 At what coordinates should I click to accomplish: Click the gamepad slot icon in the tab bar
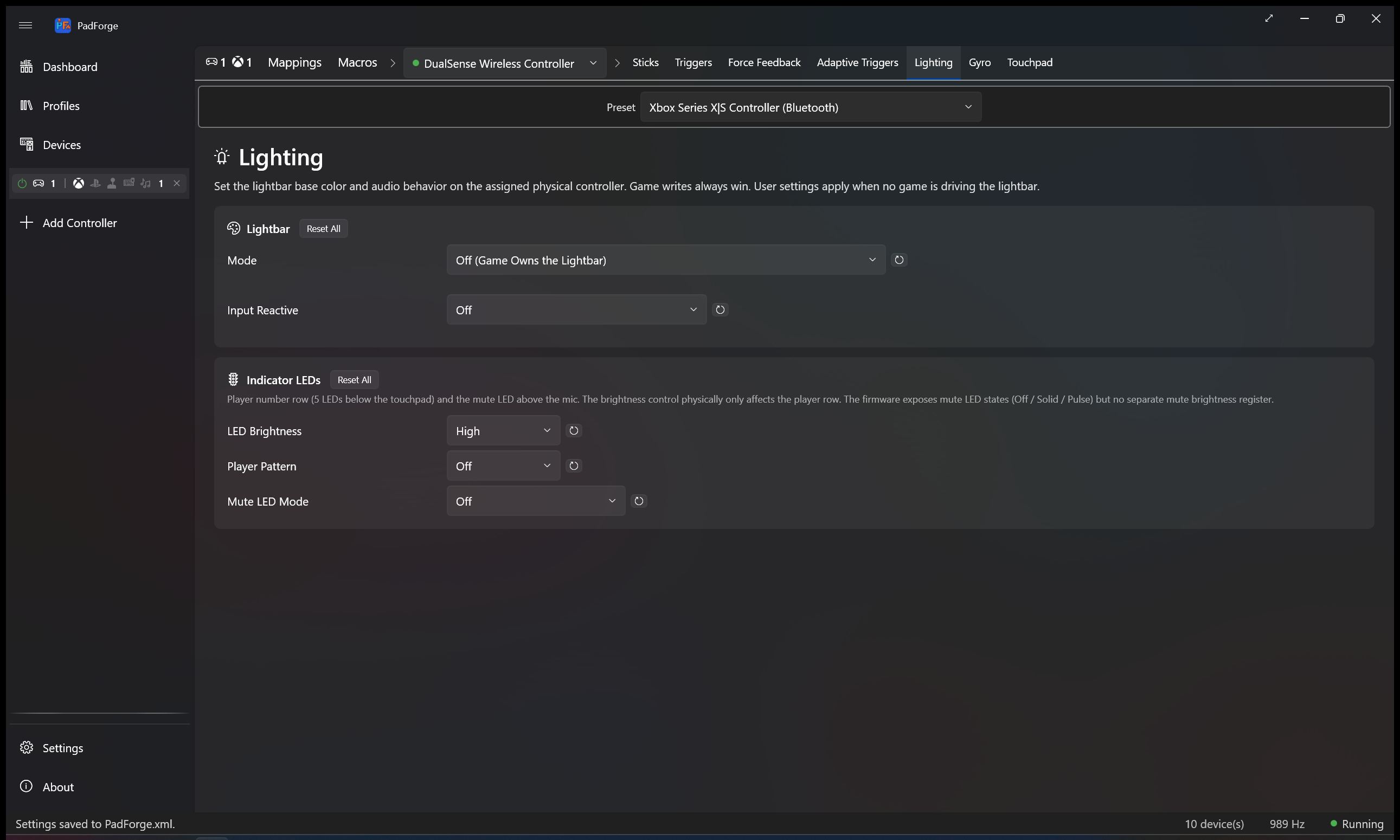click(x=211, y=62)
